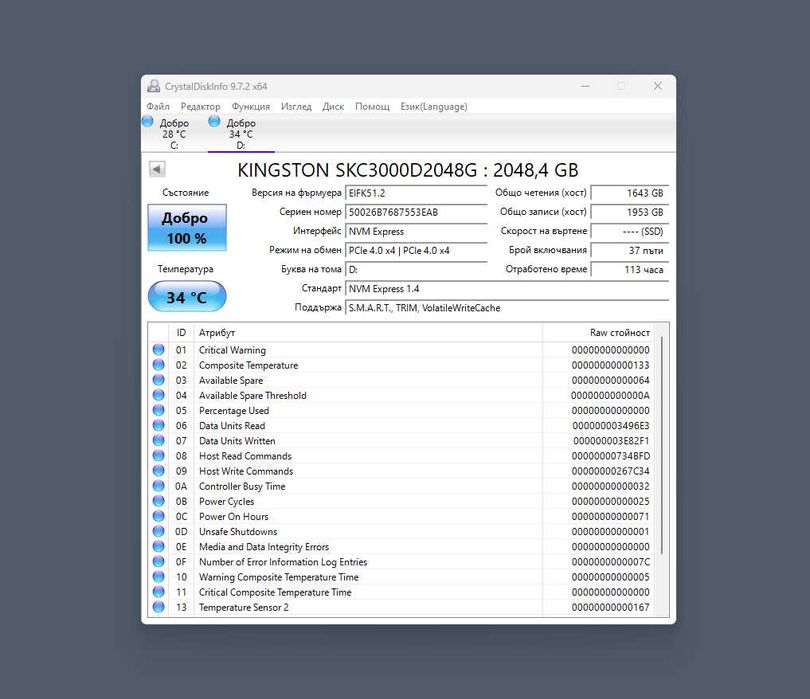Click the KINGSTON SKC3000D2048G model title
Viewport: 810px width, 699px height.
(x=408, y=170)
